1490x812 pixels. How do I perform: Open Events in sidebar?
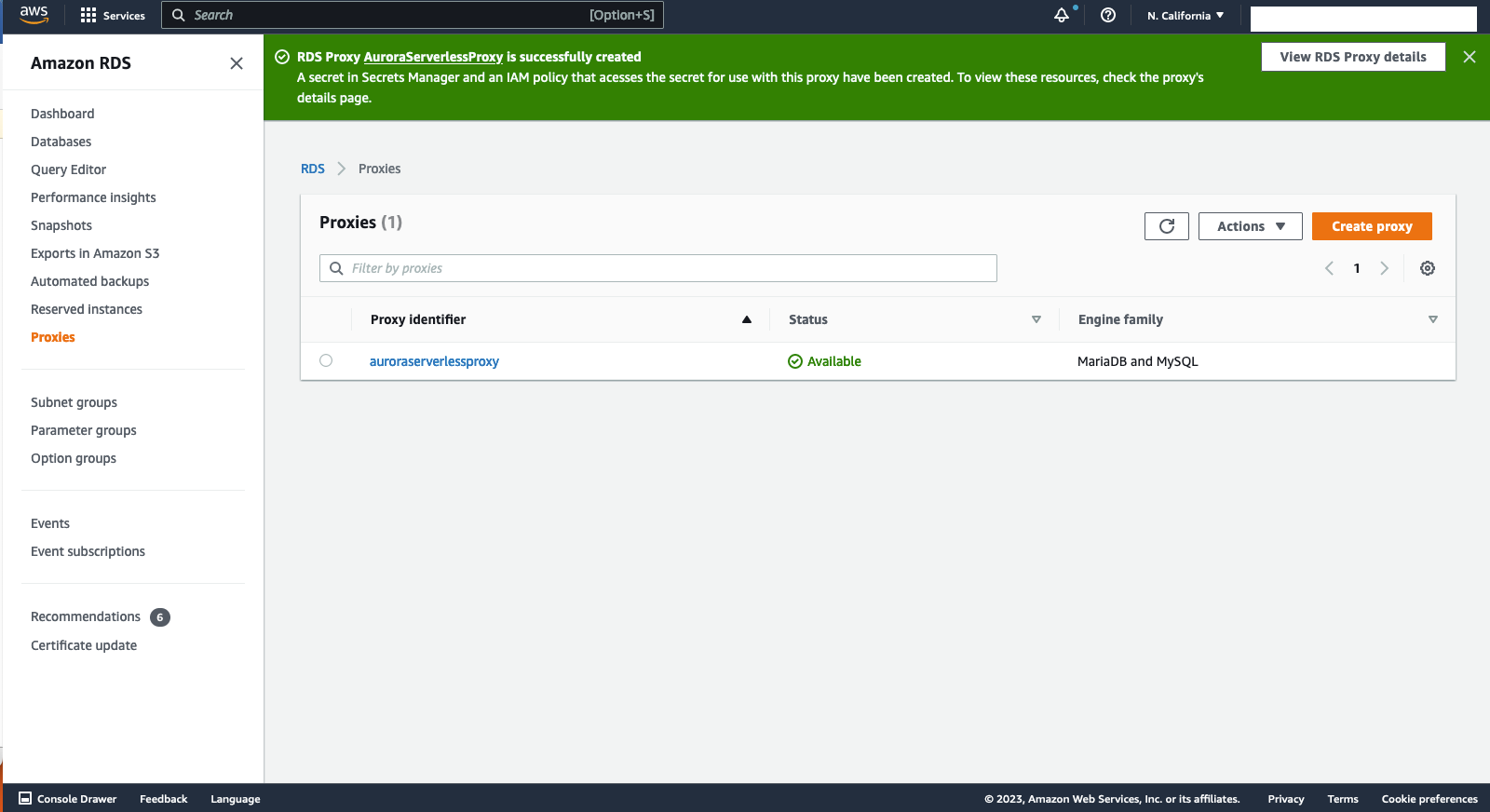click(x=50, y=523)
